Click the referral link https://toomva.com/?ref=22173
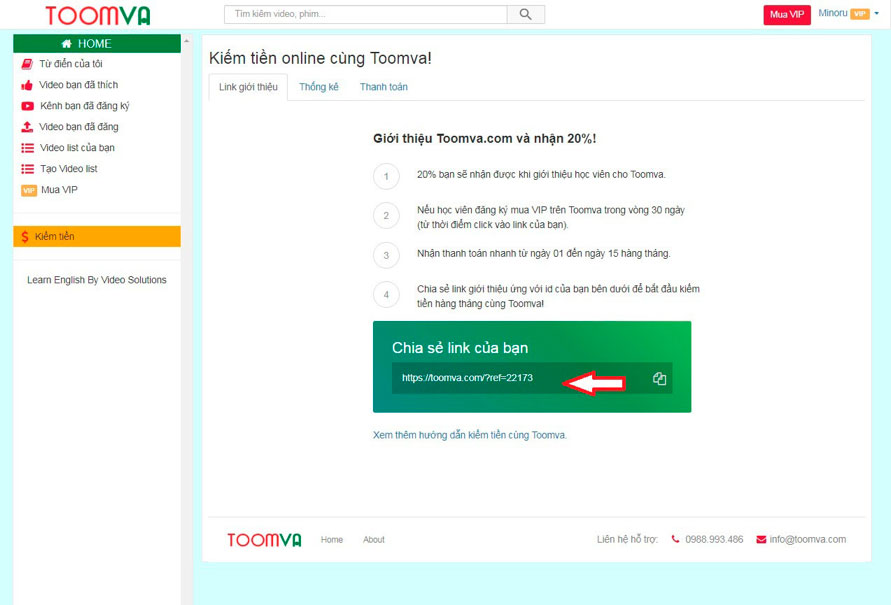 [x=467, y=378]
